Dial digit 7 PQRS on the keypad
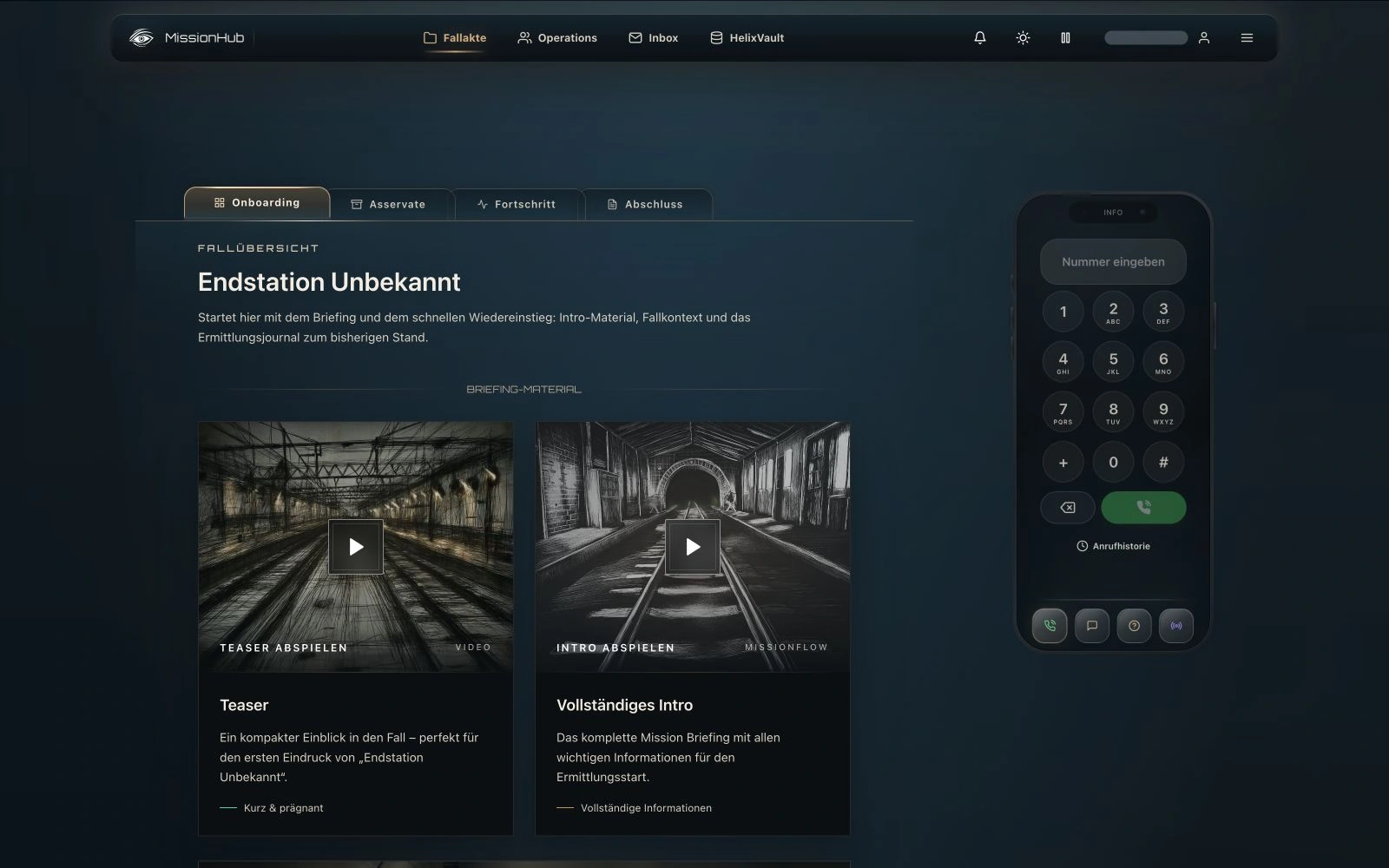The width and height of the screenshot is (1389, 868). [1063, 411]
